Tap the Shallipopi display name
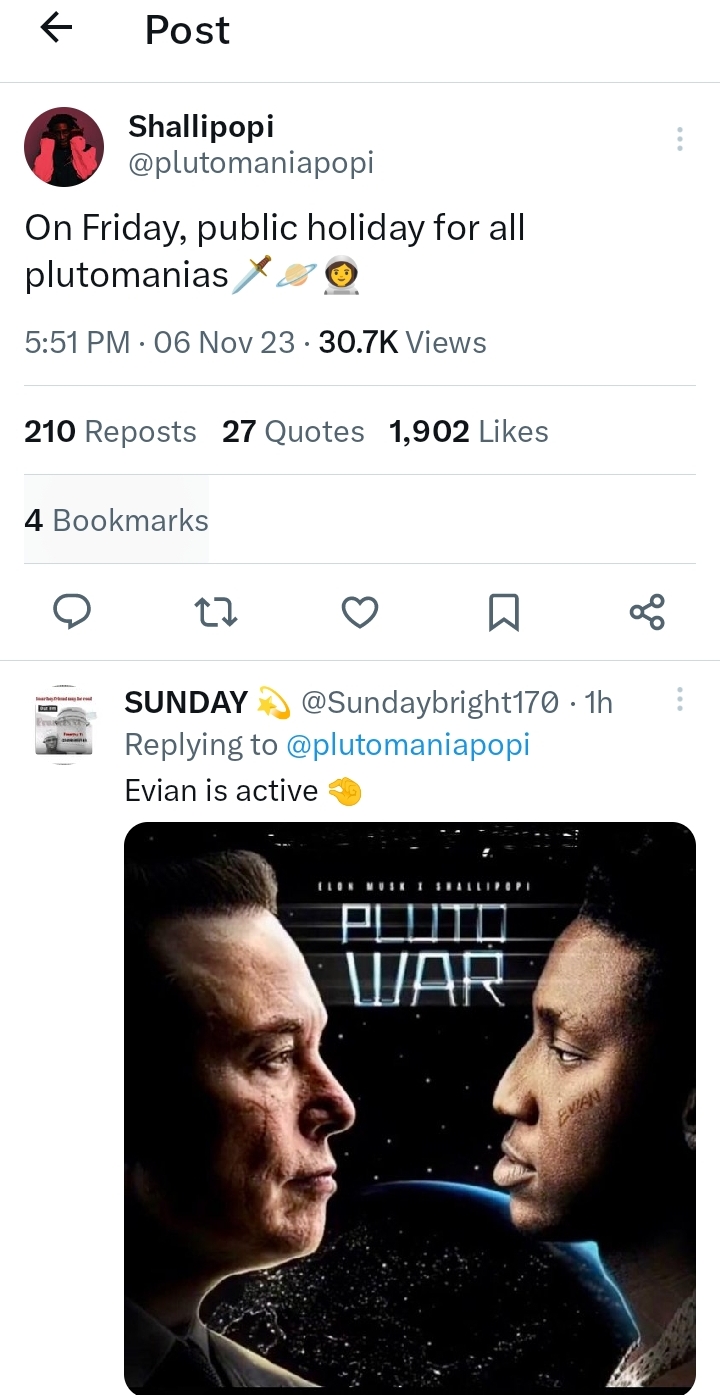The width and height of the screenshot is (720, 1395). coord(201,126)
